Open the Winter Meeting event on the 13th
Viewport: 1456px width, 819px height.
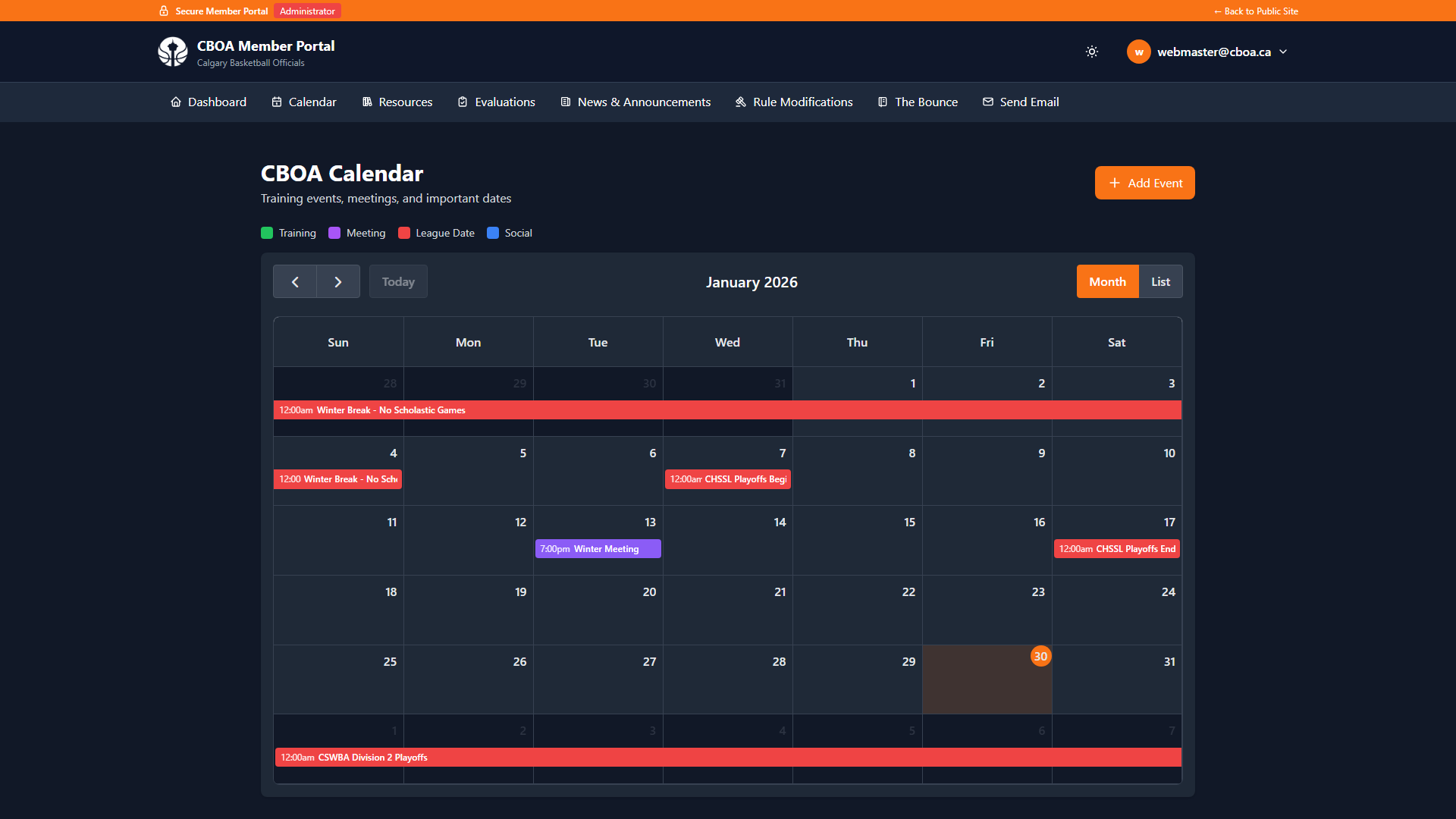(598, 548)
